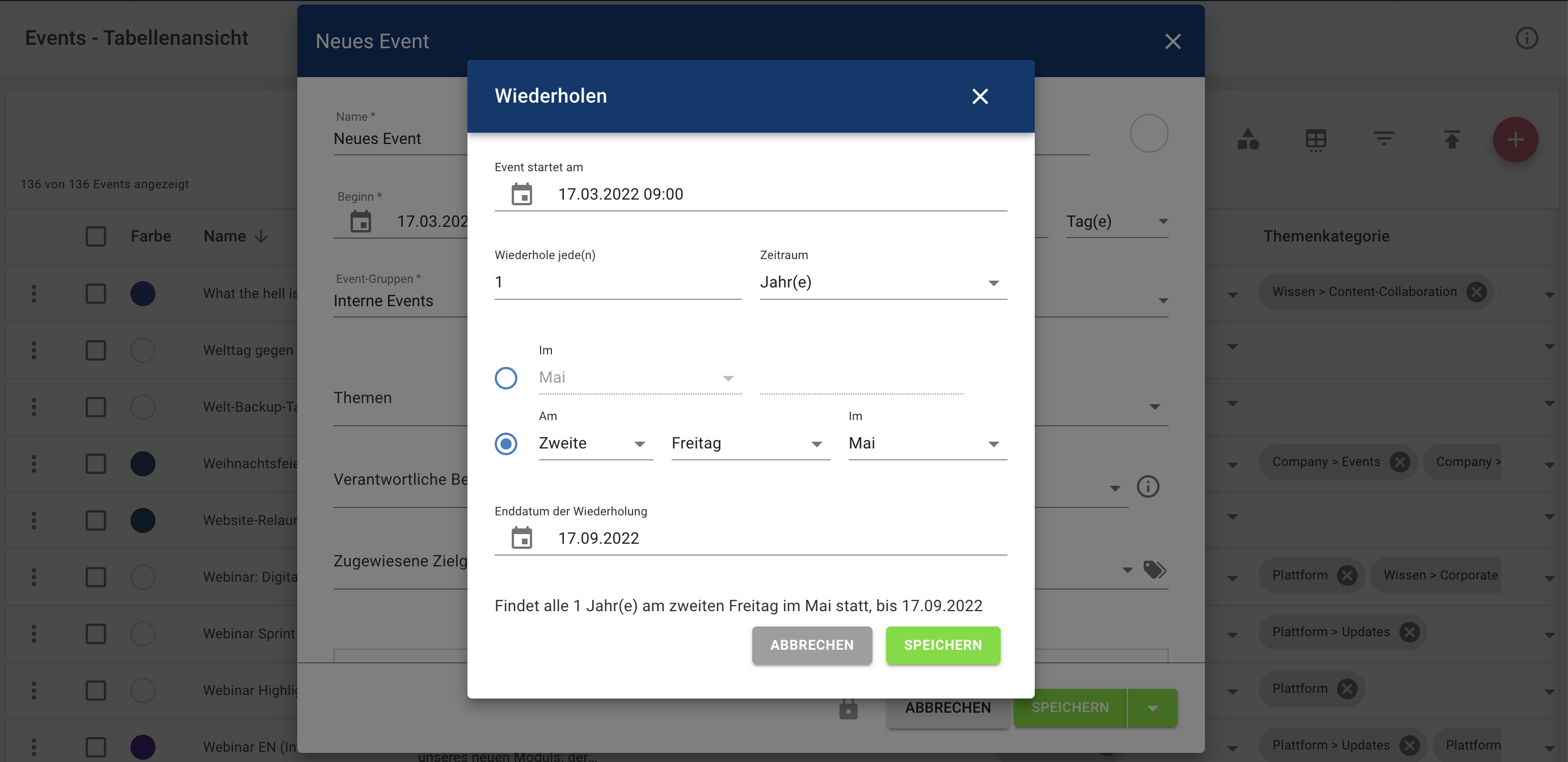
Task: Open row menu for Welttag gegen row
Action: tap(34, 350)
